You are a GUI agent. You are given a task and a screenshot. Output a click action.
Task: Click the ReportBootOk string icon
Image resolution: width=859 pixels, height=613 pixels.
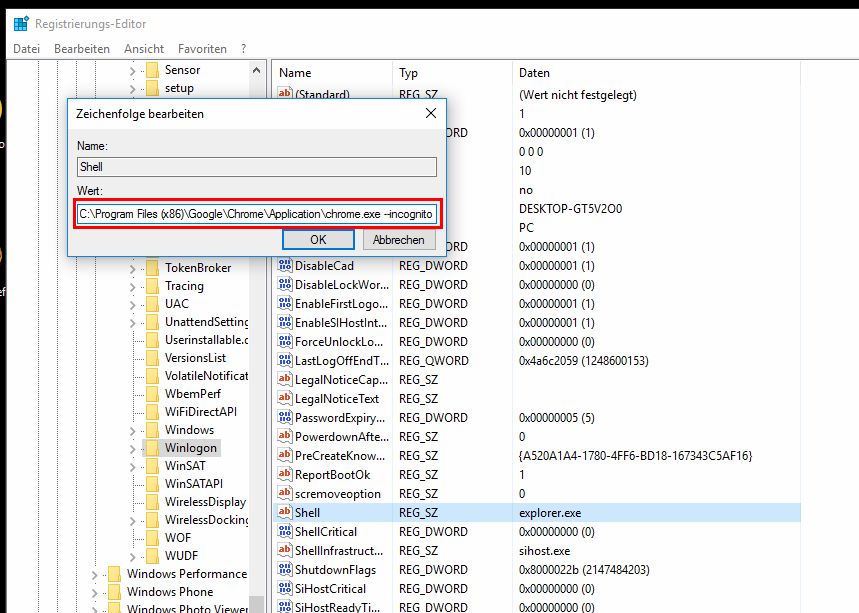[x=284, y=474]
